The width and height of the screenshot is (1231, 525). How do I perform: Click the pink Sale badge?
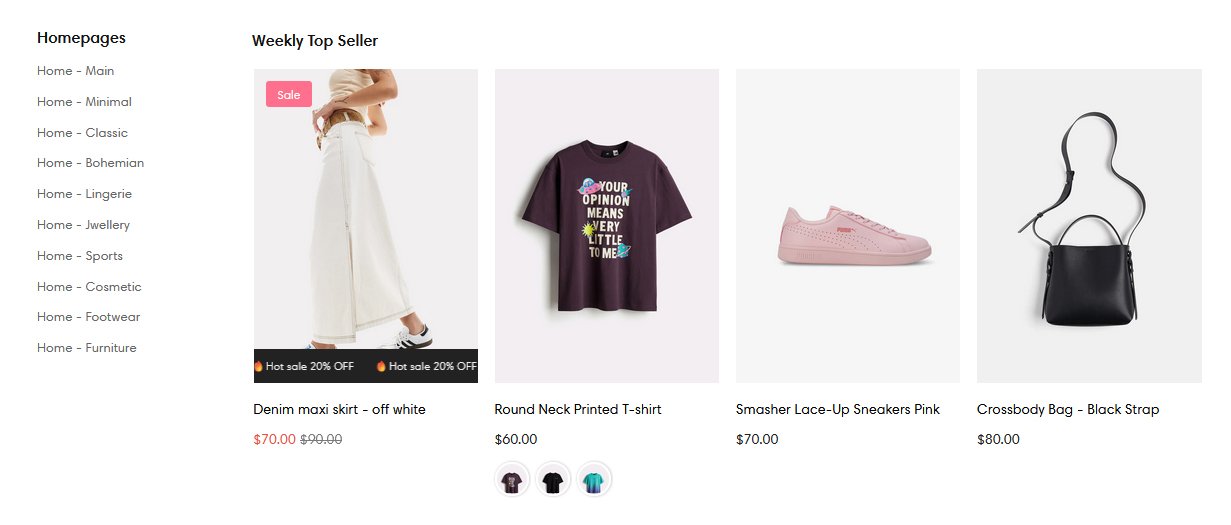[288, 95]
